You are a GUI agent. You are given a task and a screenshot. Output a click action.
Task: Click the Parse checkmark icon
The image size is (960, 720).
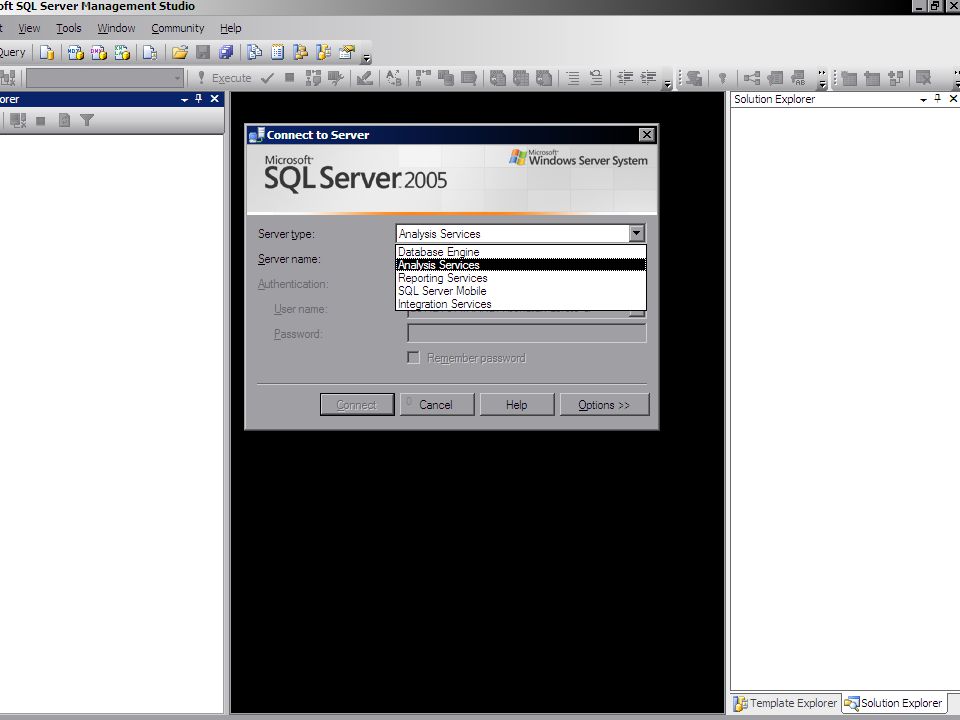[267, 78]
